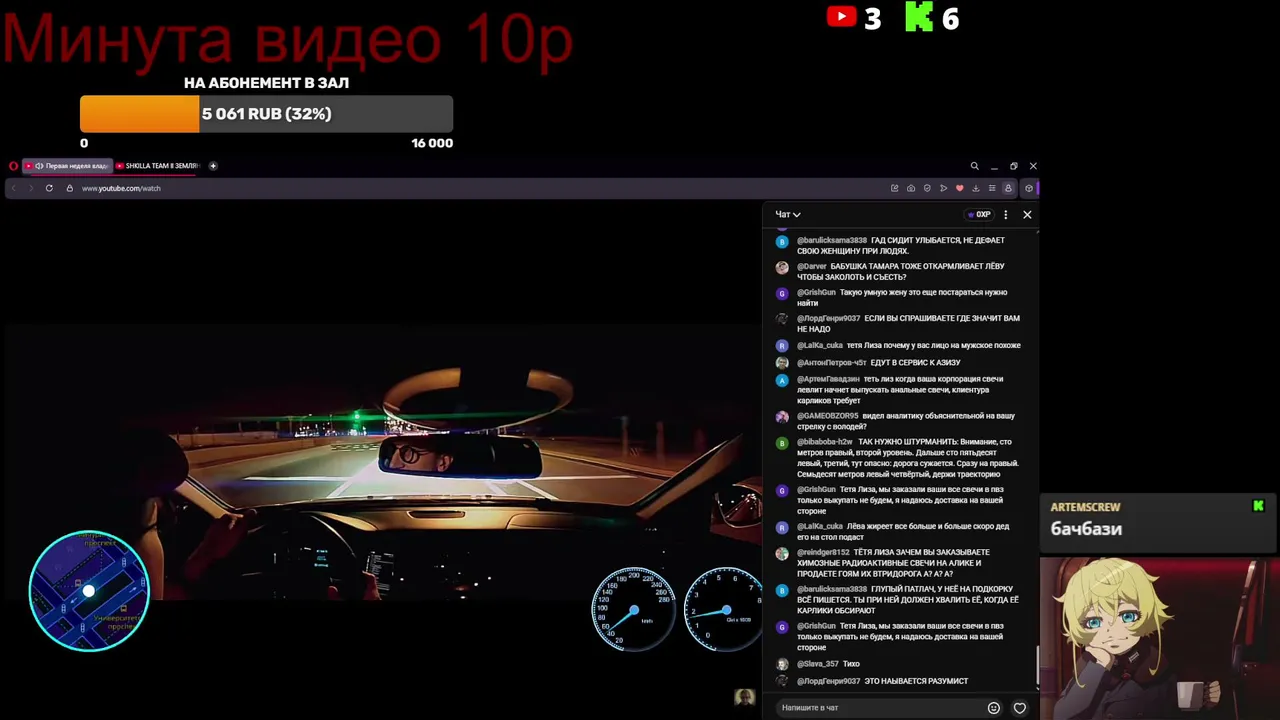Click the @bibaboba-h2w username
Screen dimensions: 1280x720
click(x=825, y=442)
